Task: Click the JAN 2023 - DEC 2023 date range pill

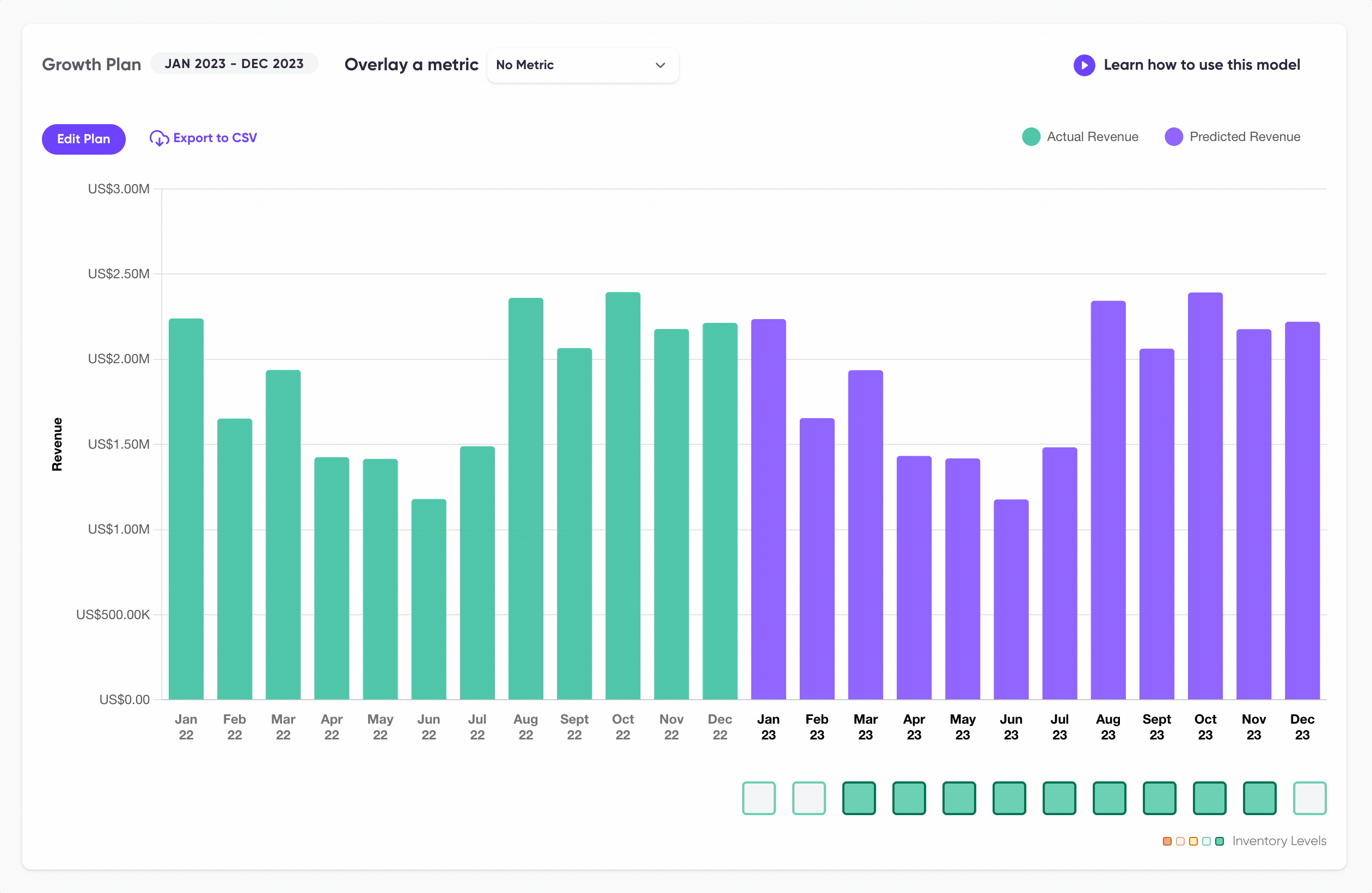Action: coord(234,63)
